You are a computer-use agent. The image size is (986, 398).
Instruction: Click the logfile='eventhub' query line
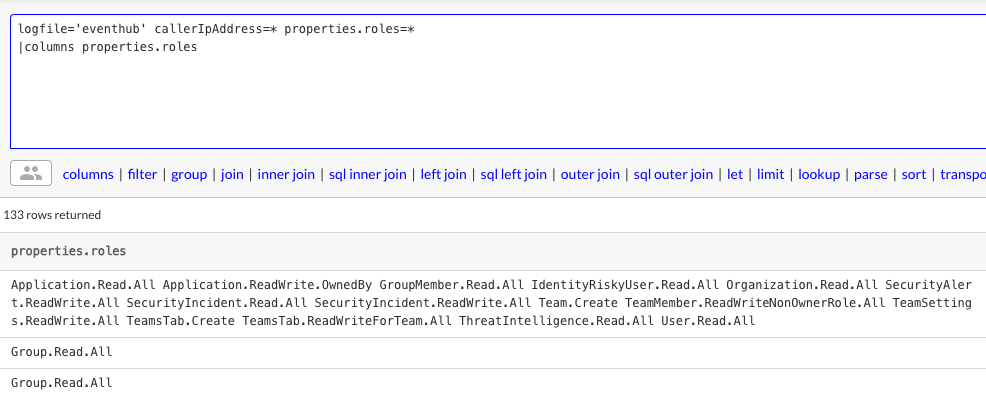pos(216,30)
